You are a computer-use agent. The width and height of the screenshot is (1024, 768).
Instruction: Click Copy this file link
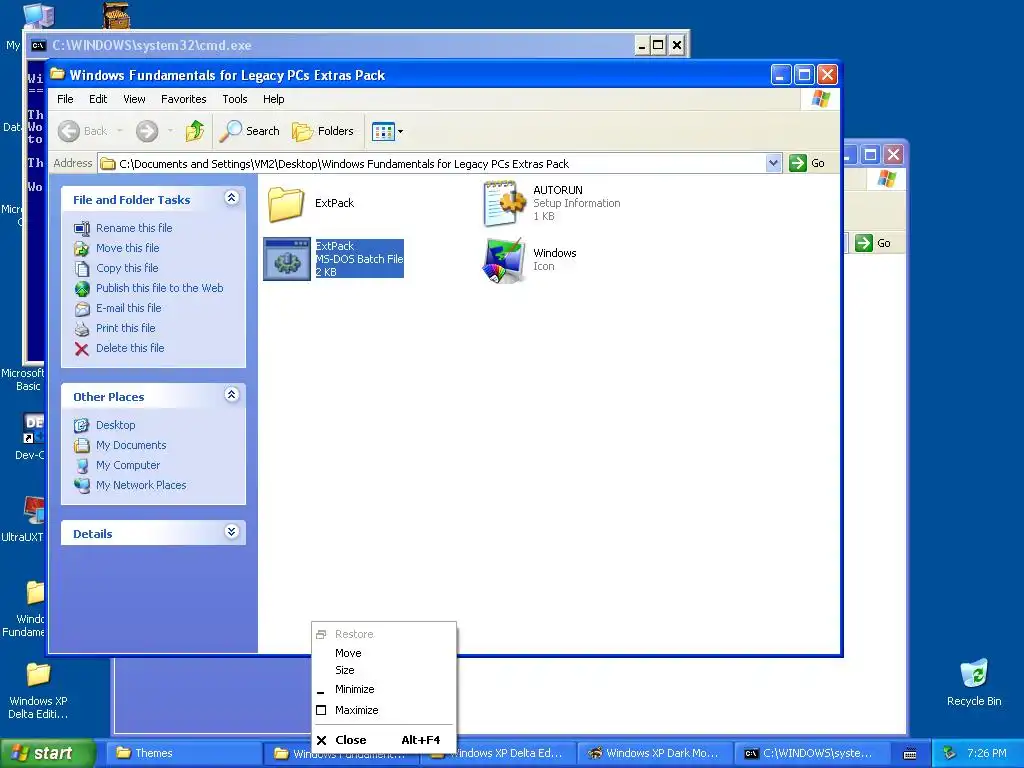(127, 268)
